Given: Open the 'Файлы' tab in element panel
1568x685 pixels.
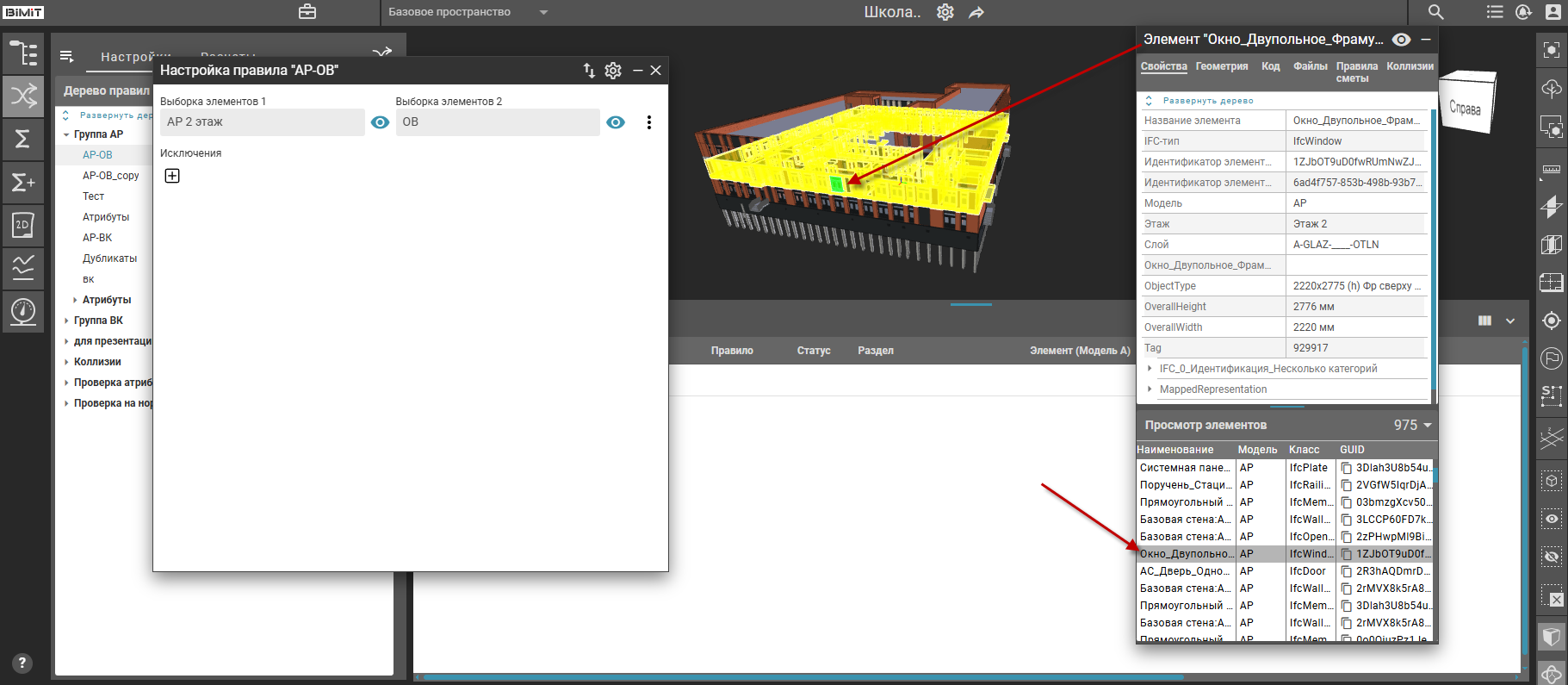Looking at the screenshot, I should coord(1310,66).
